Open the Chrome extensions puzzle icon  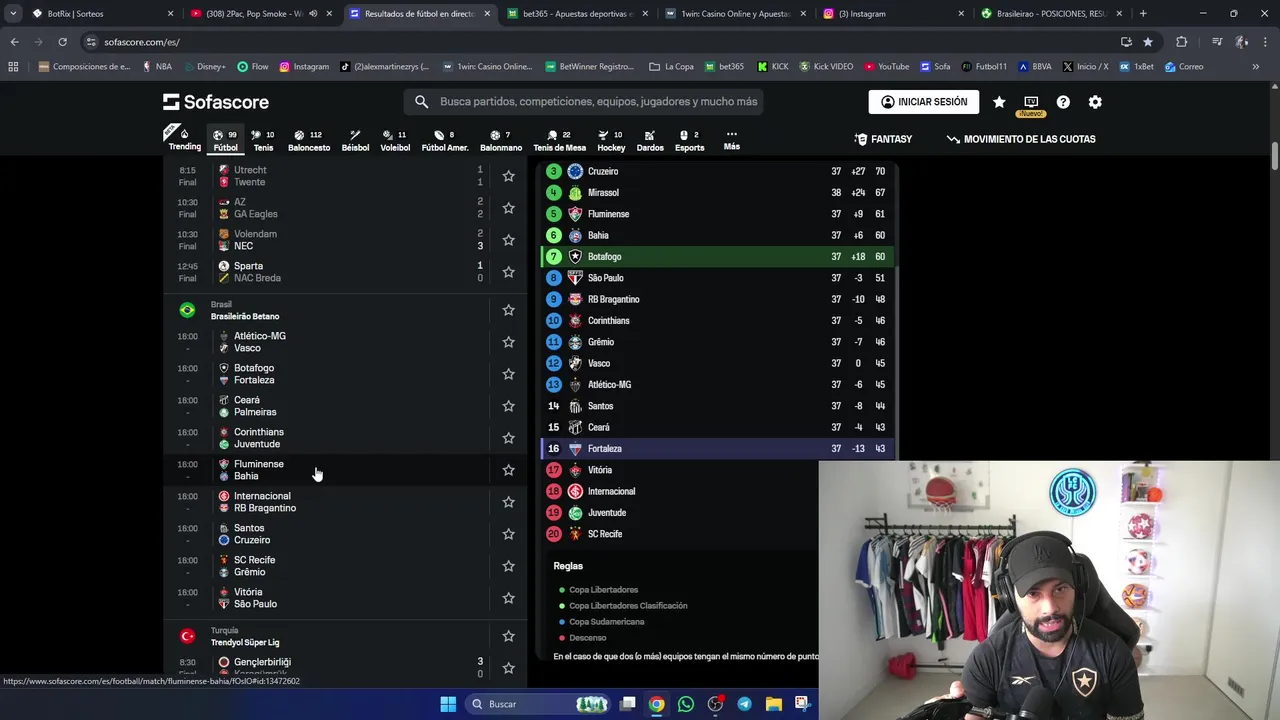(1181, 42)
